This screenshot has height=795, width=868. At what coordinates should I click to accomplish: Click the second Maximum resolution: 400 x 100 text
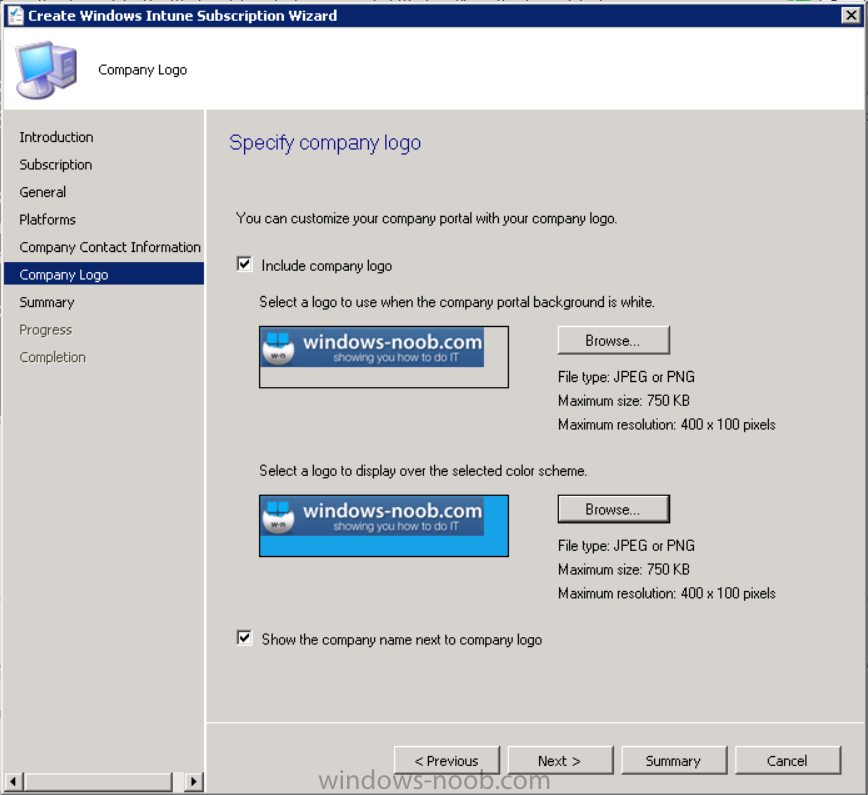(x=666, y=593)
